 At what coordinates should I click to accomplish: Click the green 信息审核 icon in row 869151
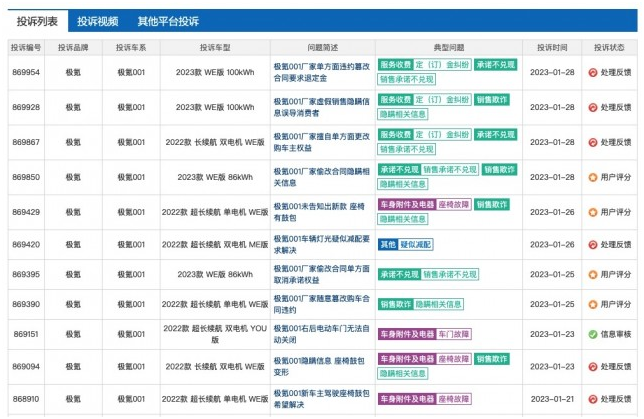pos(593,333)
